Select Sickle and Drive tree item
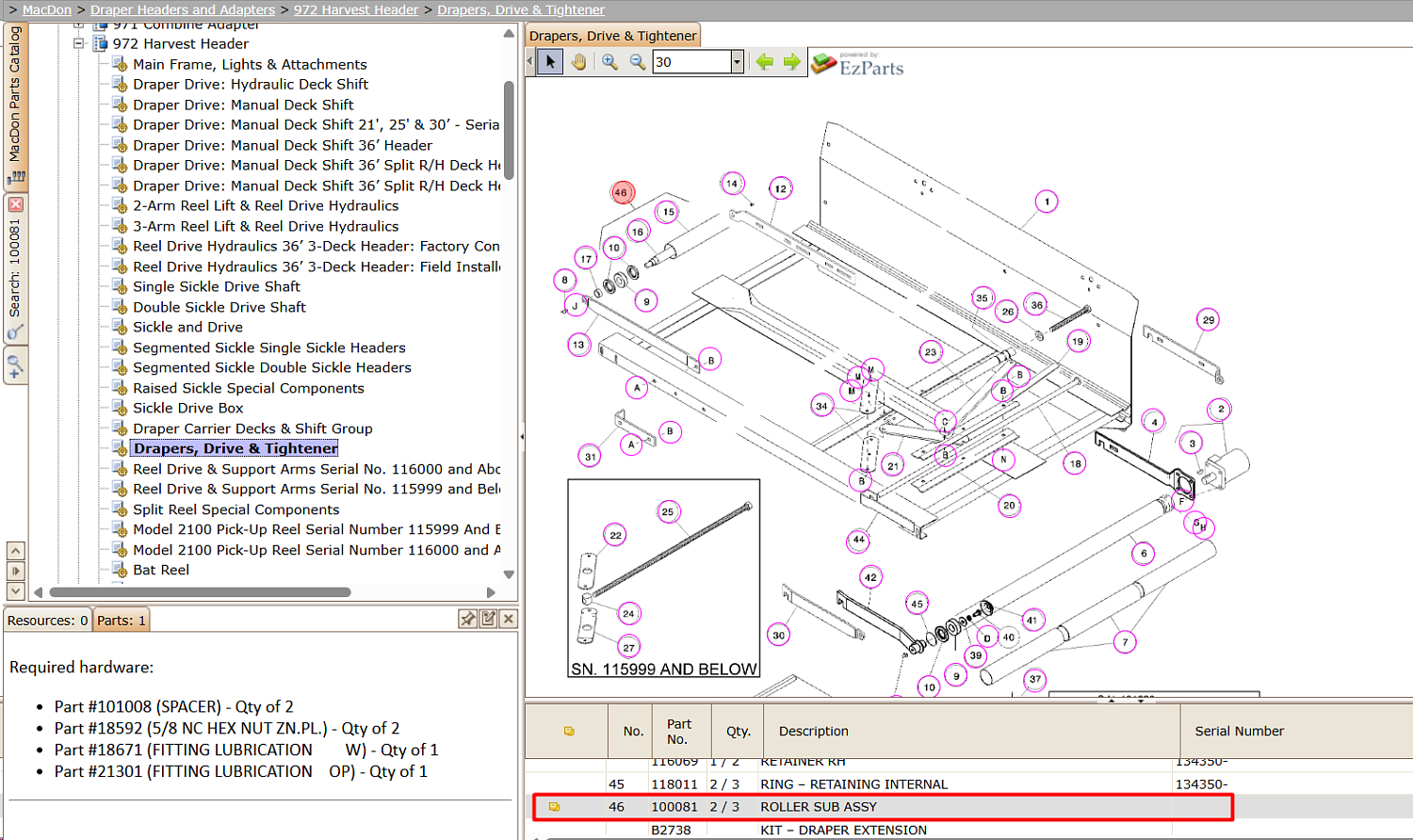The height and width of the screenshot is (840, 1413). tap(187, 327)
